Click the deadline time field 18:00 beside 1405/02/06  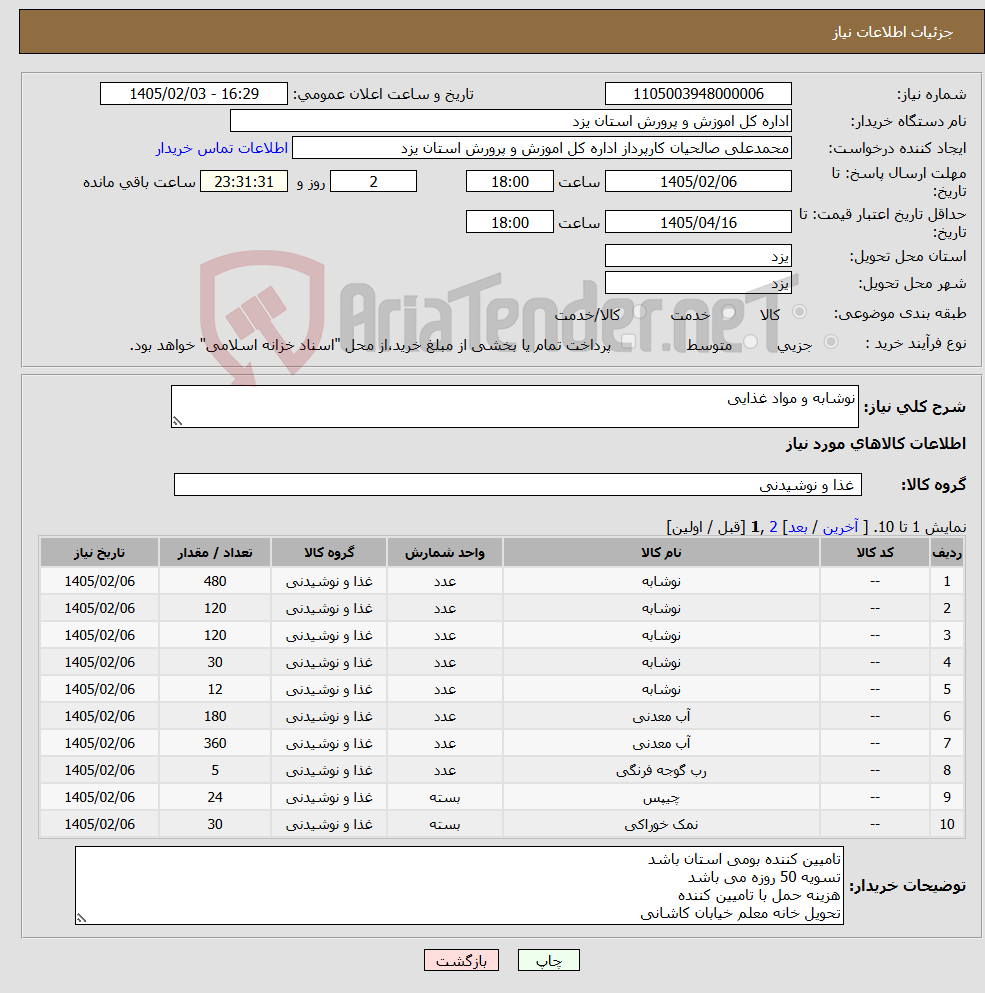[x=509, y=182]
